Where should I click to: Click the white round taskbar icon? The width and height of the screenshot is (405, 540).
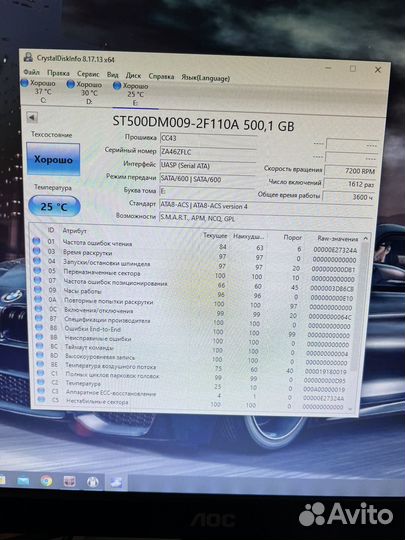93,482
